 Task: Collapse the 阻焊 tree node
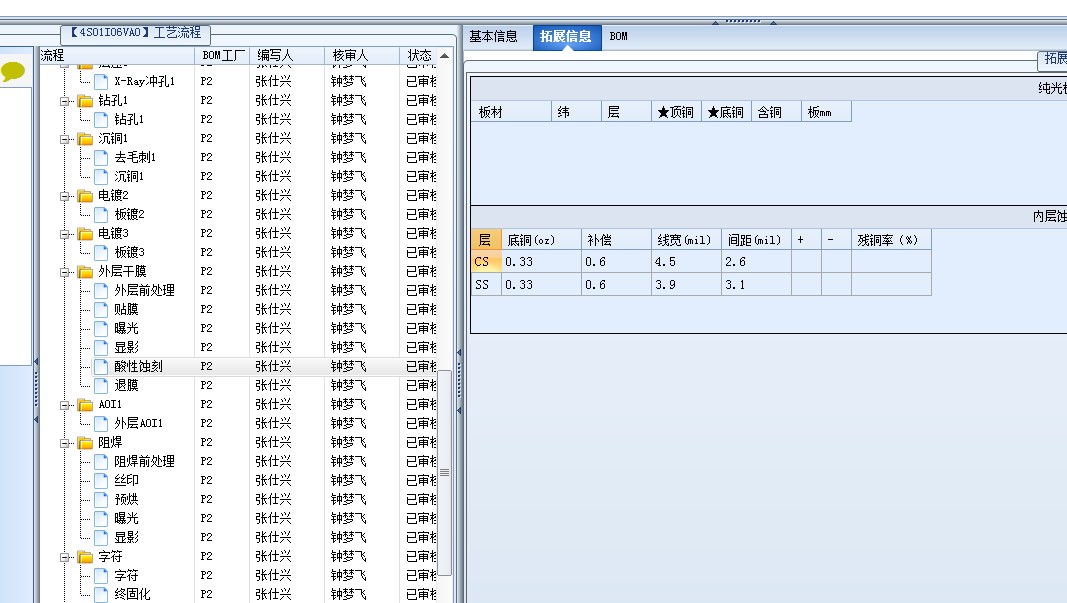[x=65, y=443]
